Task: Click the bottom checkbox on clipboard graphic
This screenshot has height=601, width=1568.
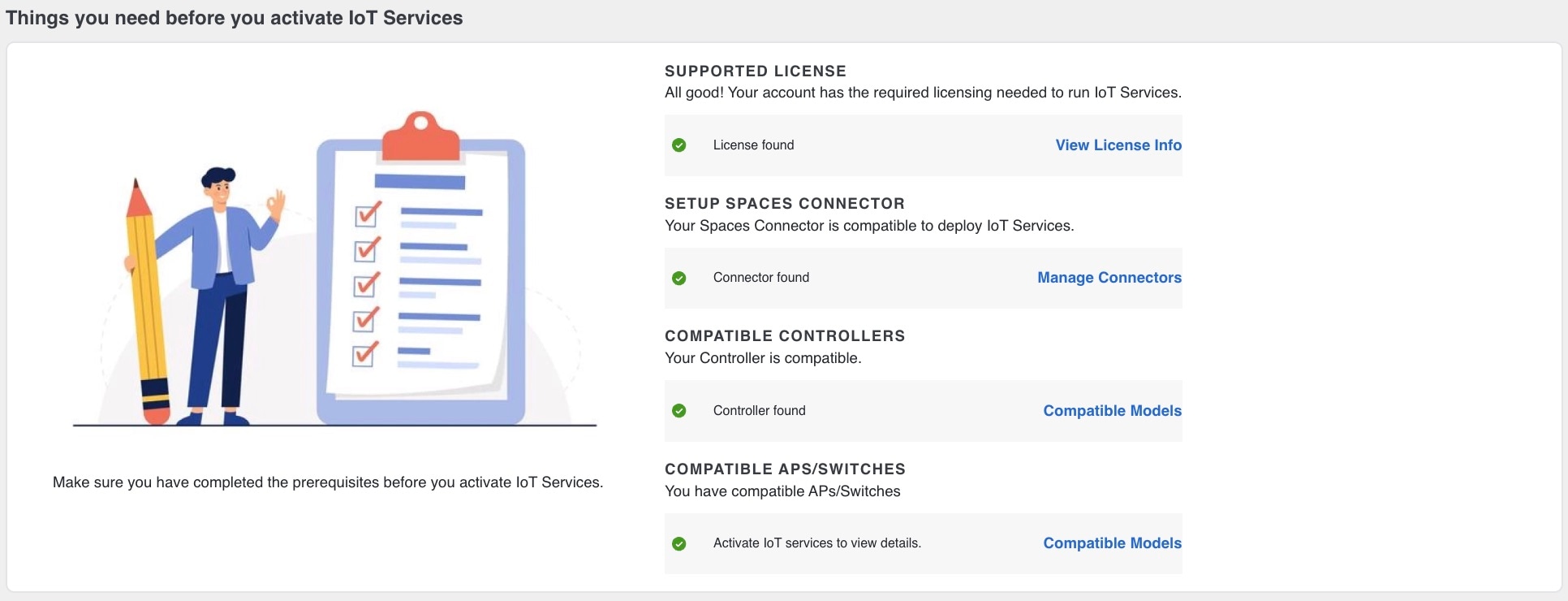Action: click(365, 355)
